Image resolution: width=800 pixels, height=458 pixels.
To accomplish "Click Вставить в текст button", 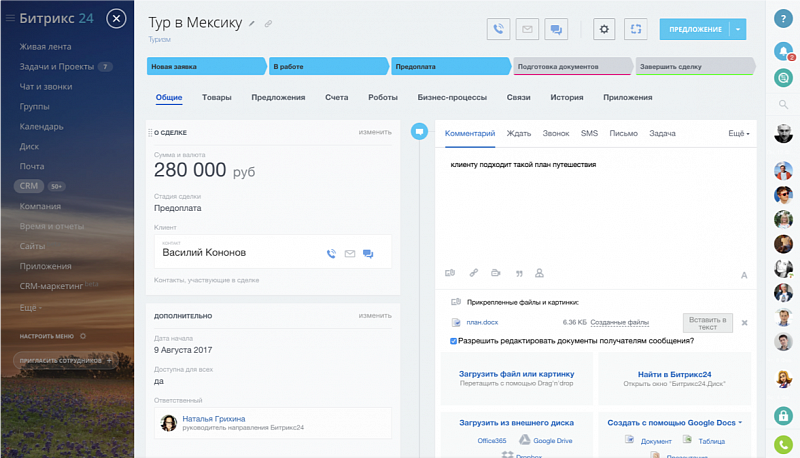I will click(x=708, y=323).
